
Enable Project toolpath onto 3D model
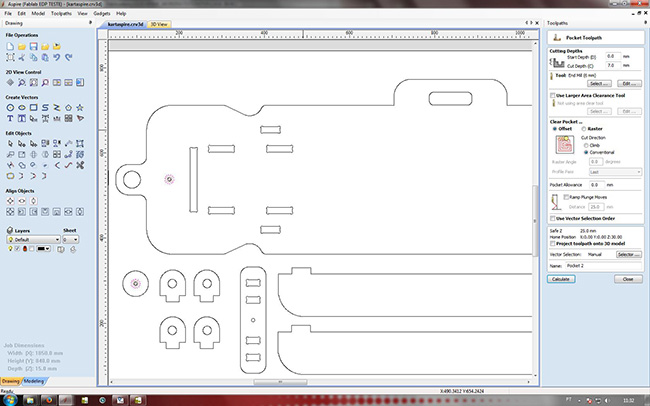553,243
